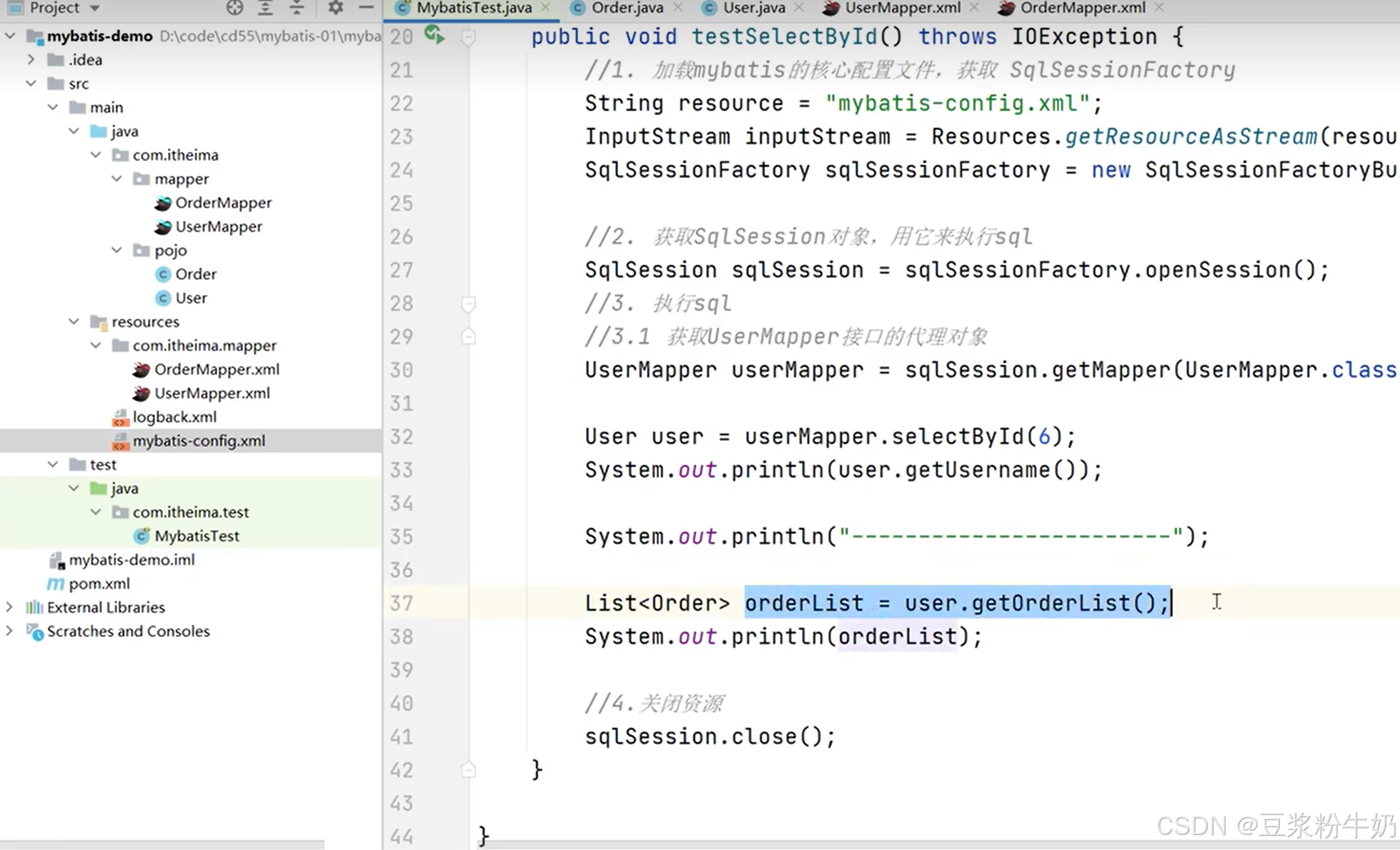
Task: Click Expand All icon in Project panel
Action: click(x=265, y=8)
